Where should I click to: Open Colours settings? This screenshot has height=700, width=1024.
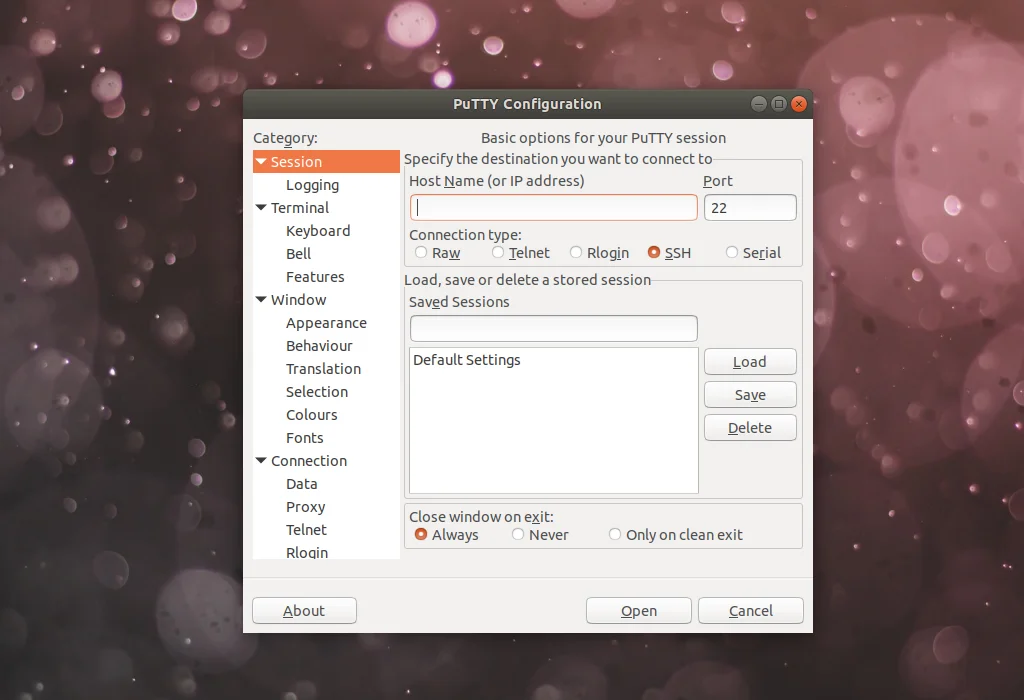tap(312, 415)
